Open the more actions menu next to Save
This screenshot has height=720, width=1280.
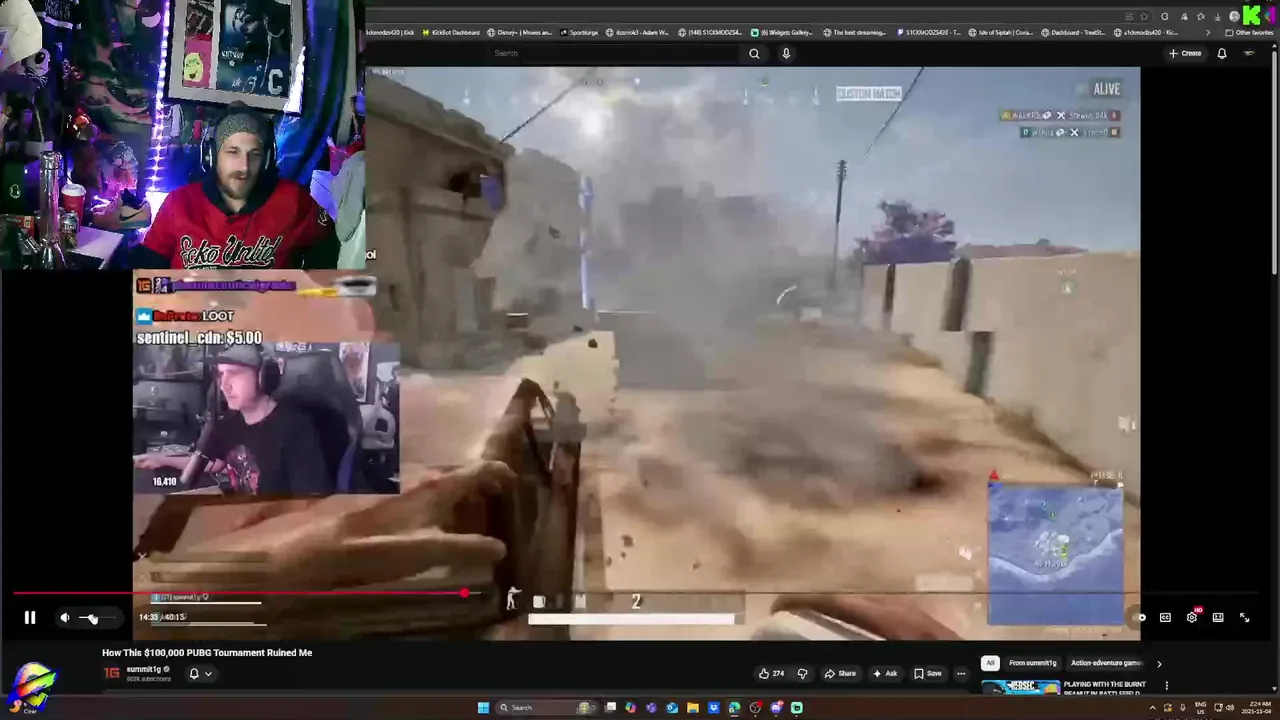click(961, 673)
